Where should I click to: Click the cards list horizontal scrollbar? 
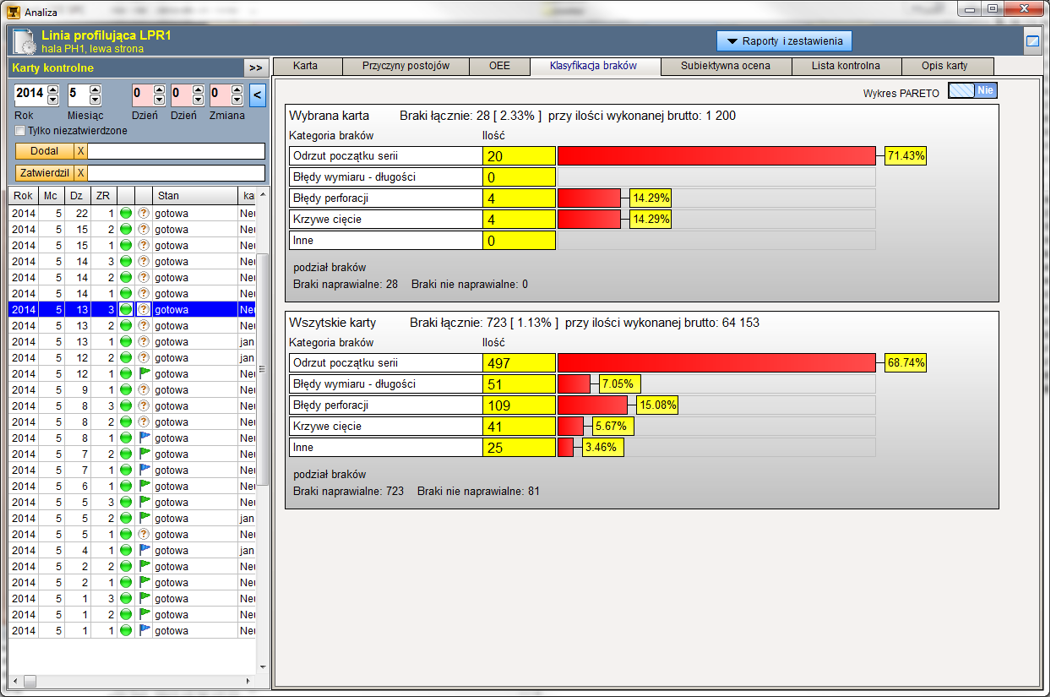(131, 682)
